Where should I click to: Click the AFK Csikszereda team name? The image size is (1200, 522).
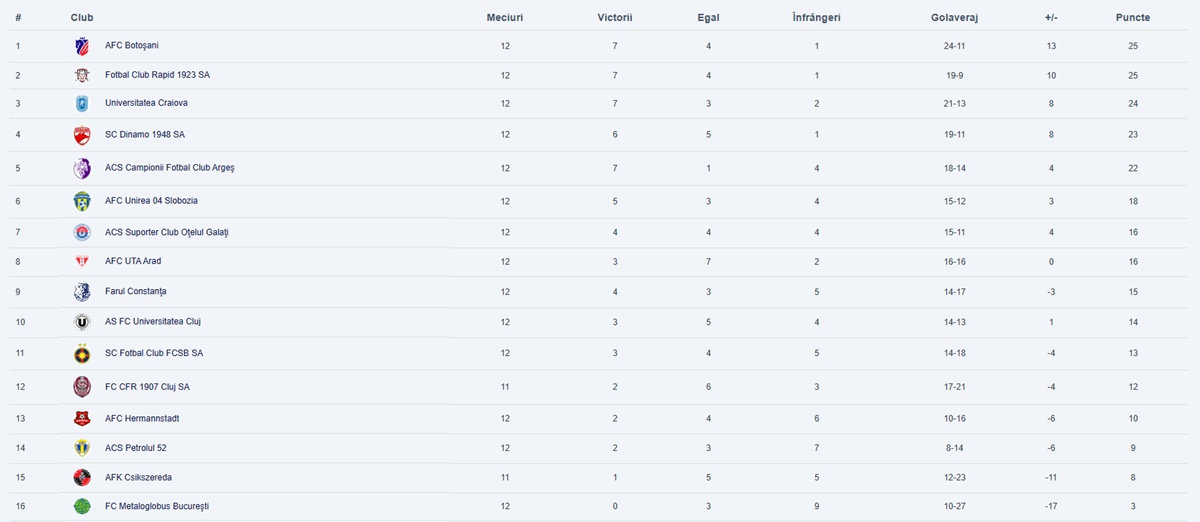(138, 478)
